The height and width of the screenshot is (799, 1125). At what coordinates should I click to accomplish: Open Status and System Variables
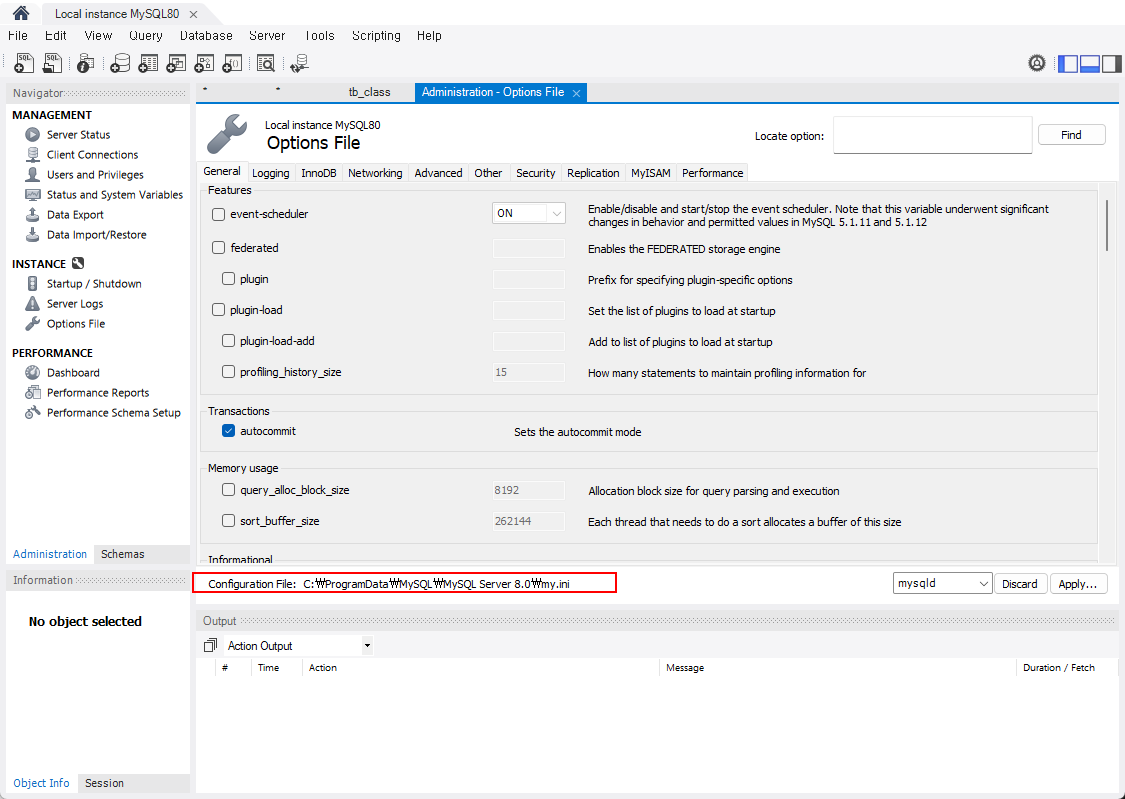[115, 195]
